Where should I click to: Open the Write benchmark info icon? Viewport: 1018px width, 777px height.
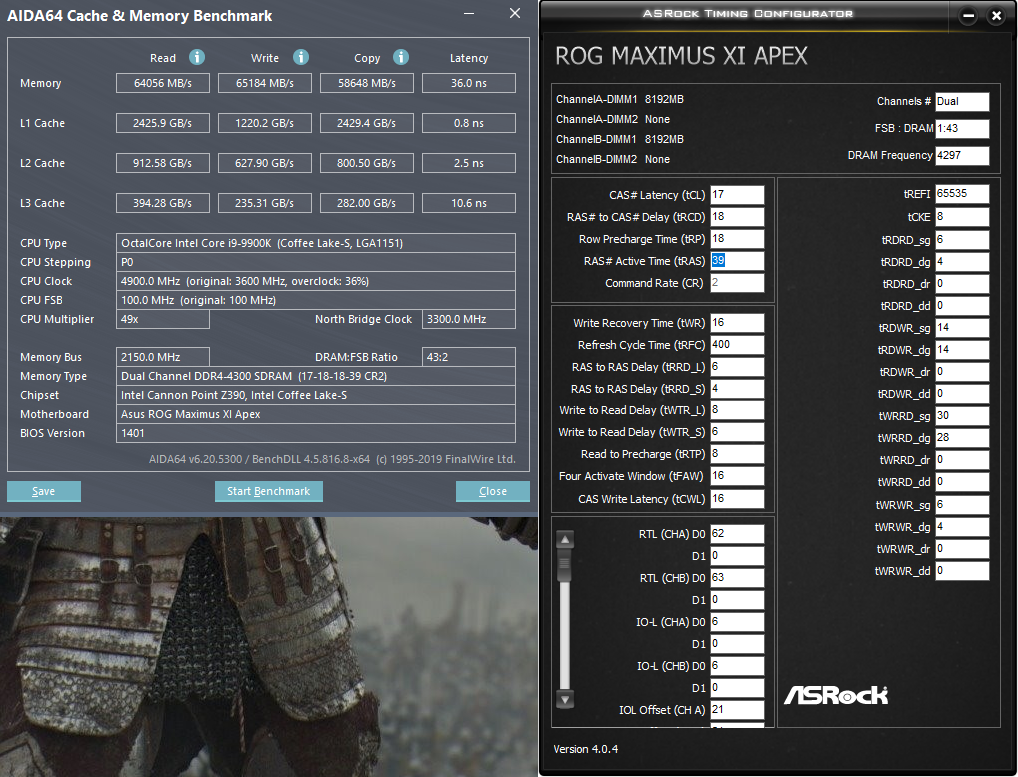[x=301, y=57]
